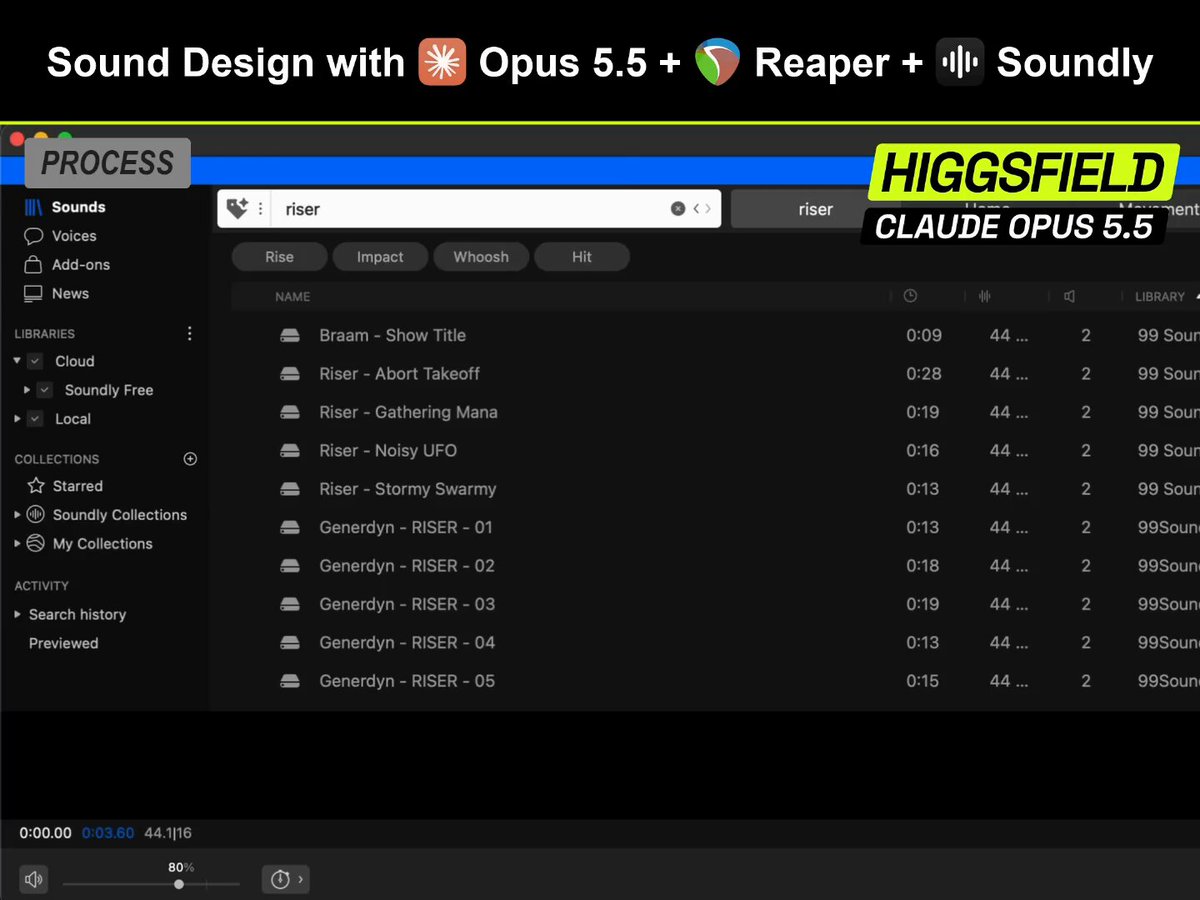Expand the Search history arrow

17,614
